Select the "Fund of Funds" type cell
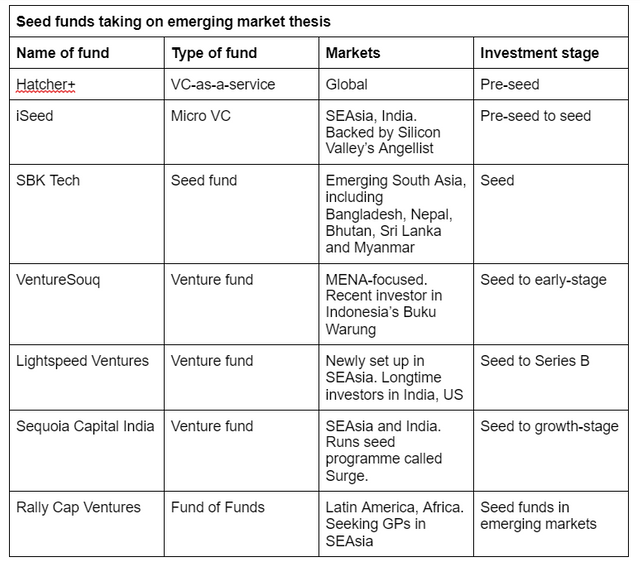This screenshot has height=571, width=640. click(x=218, y=507)
